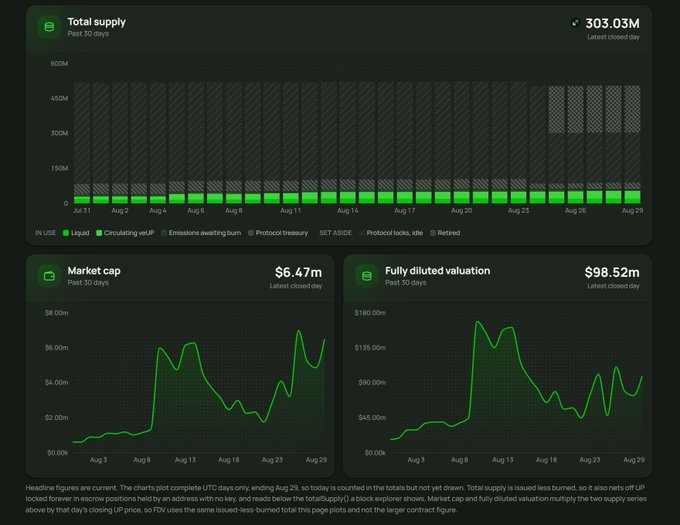Click the Protocol locks, idle legend swatch
The height and width of the screenshot is (525, 680).
click(x=362, y=233)
